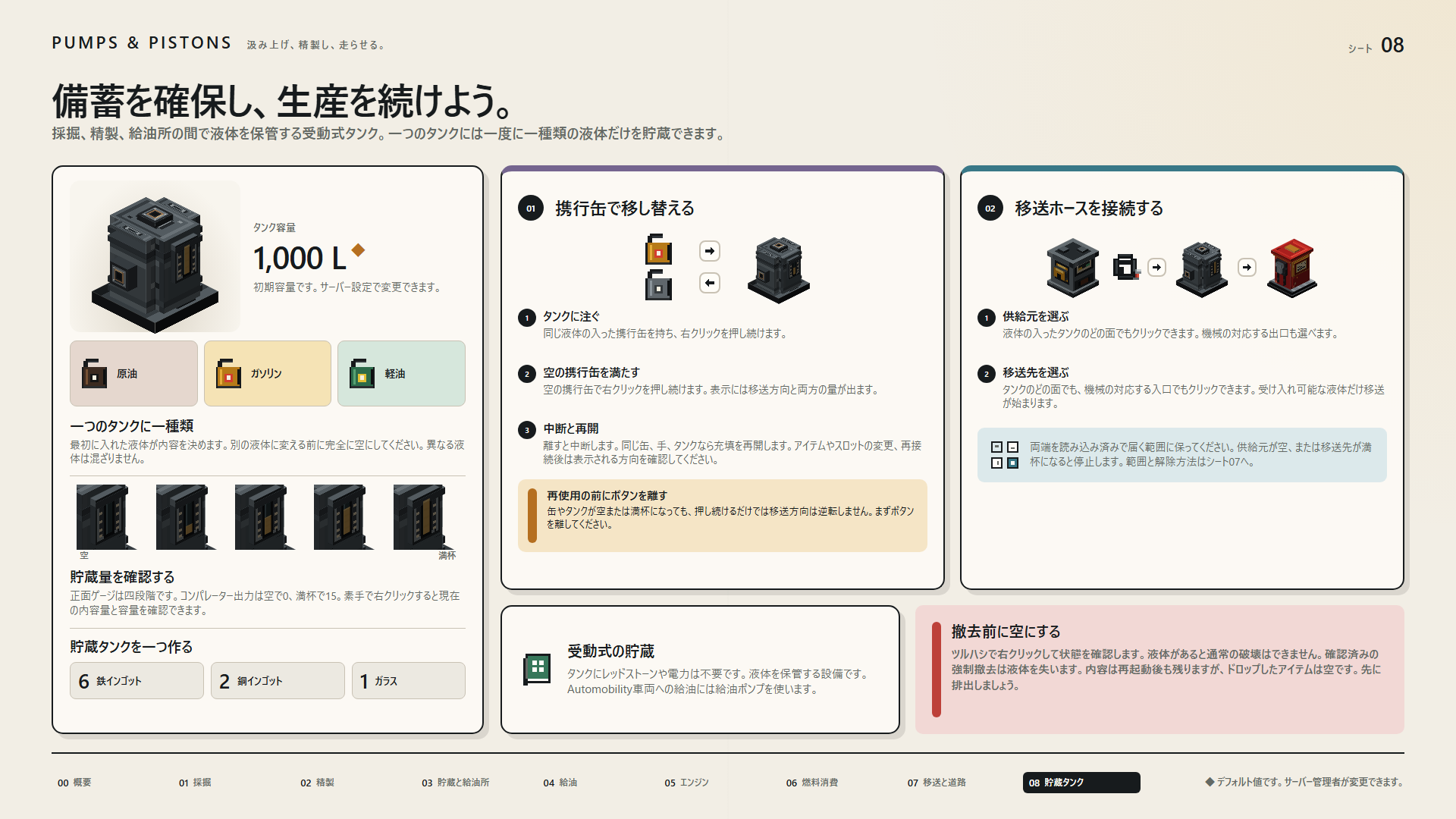The width and height of the screenshot is (1456, 819).
Task: Go to the 03 貯蔵と給油所 tab
Action: coord(456,783)
